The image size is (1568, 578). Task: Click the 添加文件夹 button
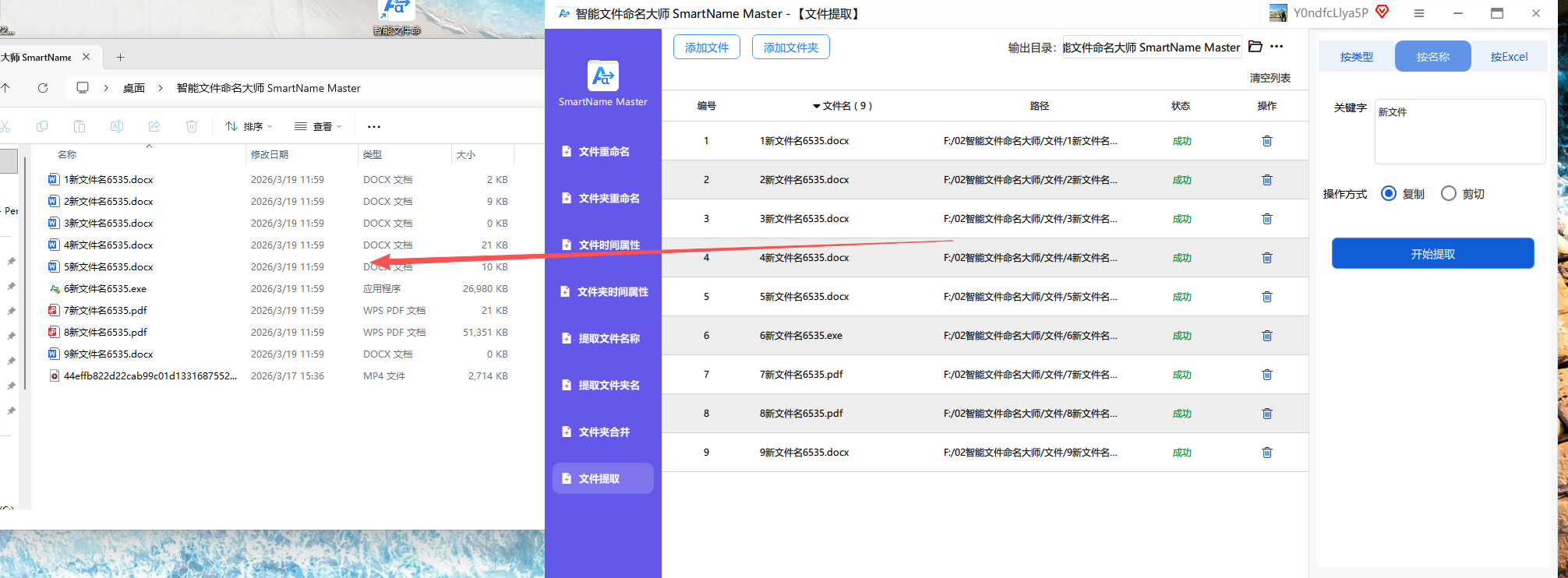click(x=790, y=48)
